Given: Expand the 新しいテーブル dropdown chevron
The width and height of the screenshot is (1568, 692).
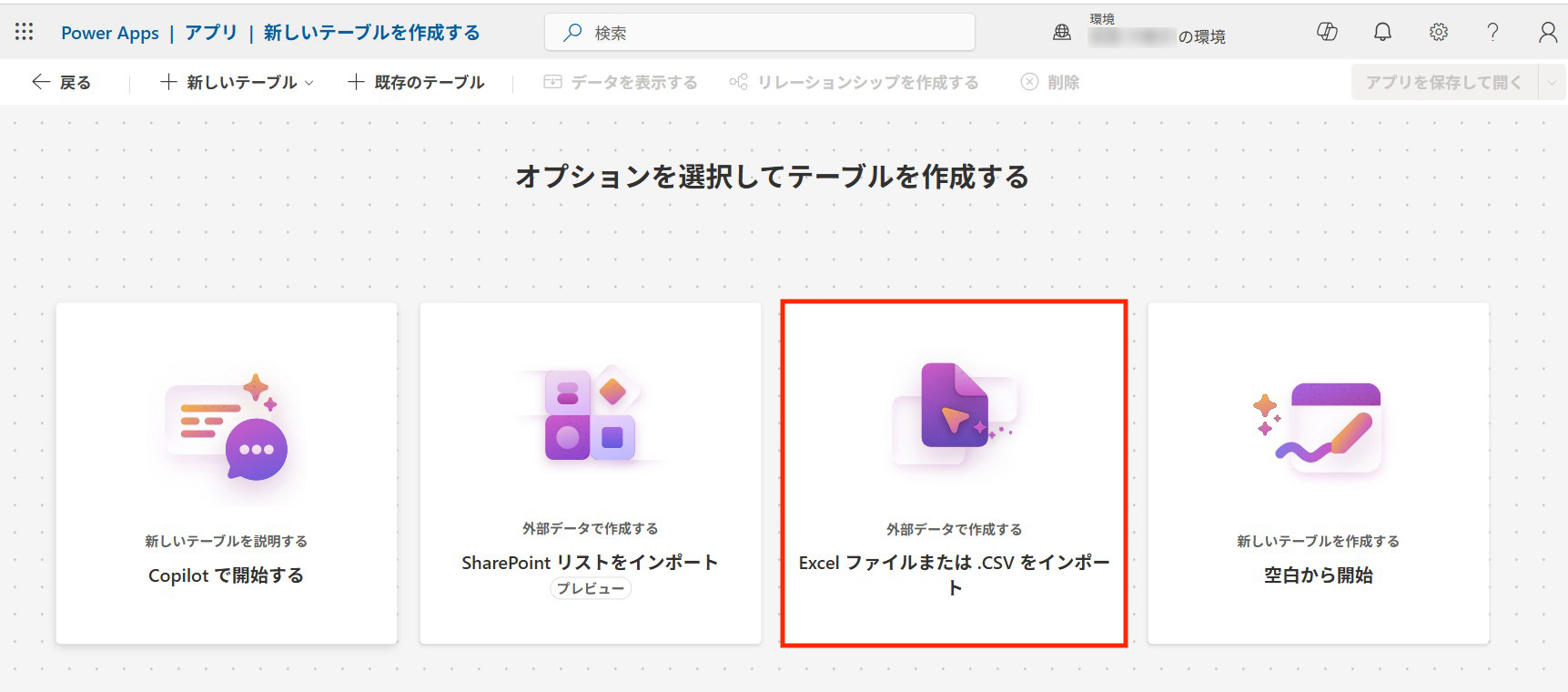Looking at the screenshot, I should pos(309,82).
